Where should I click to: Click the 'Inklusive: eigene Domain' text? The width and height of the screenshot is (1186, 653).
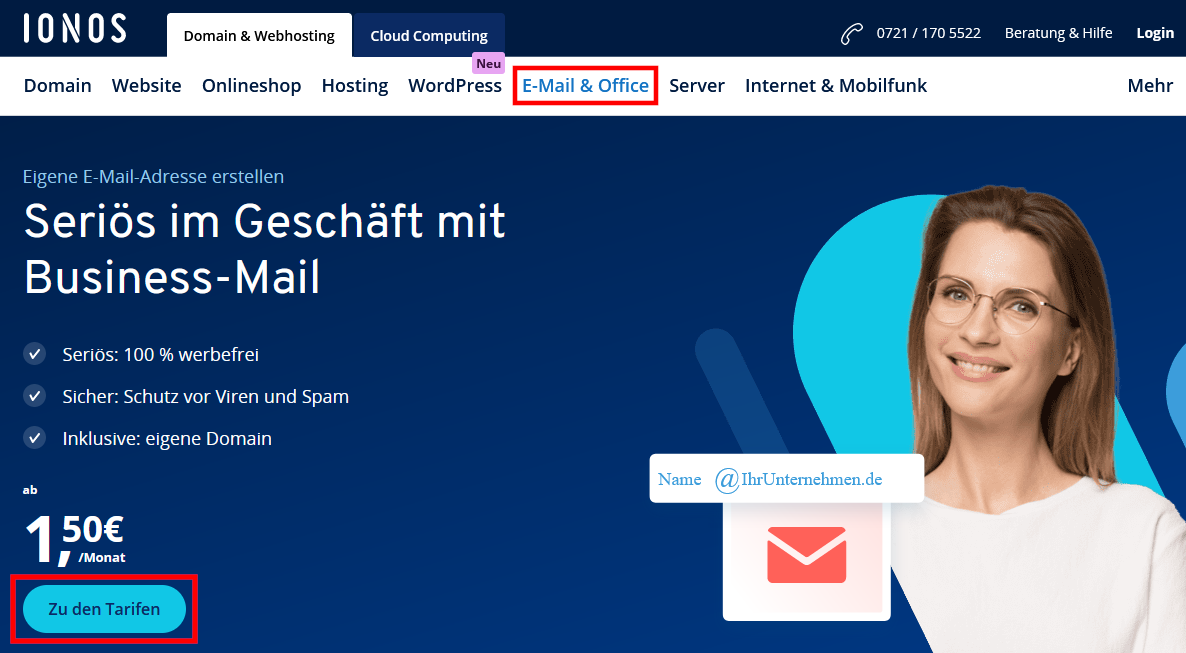pos(167,439)
